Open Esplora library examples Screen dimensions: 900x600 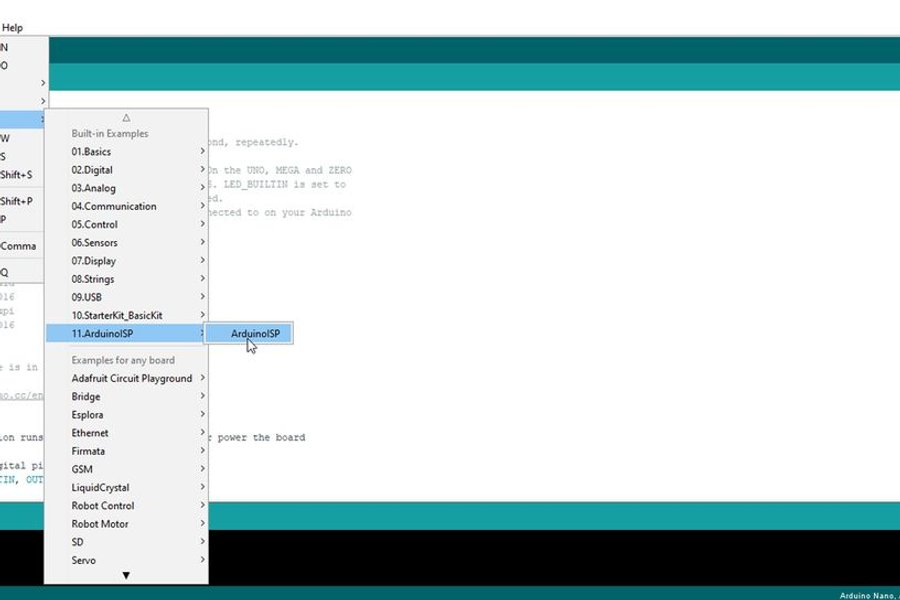point(126,415)
